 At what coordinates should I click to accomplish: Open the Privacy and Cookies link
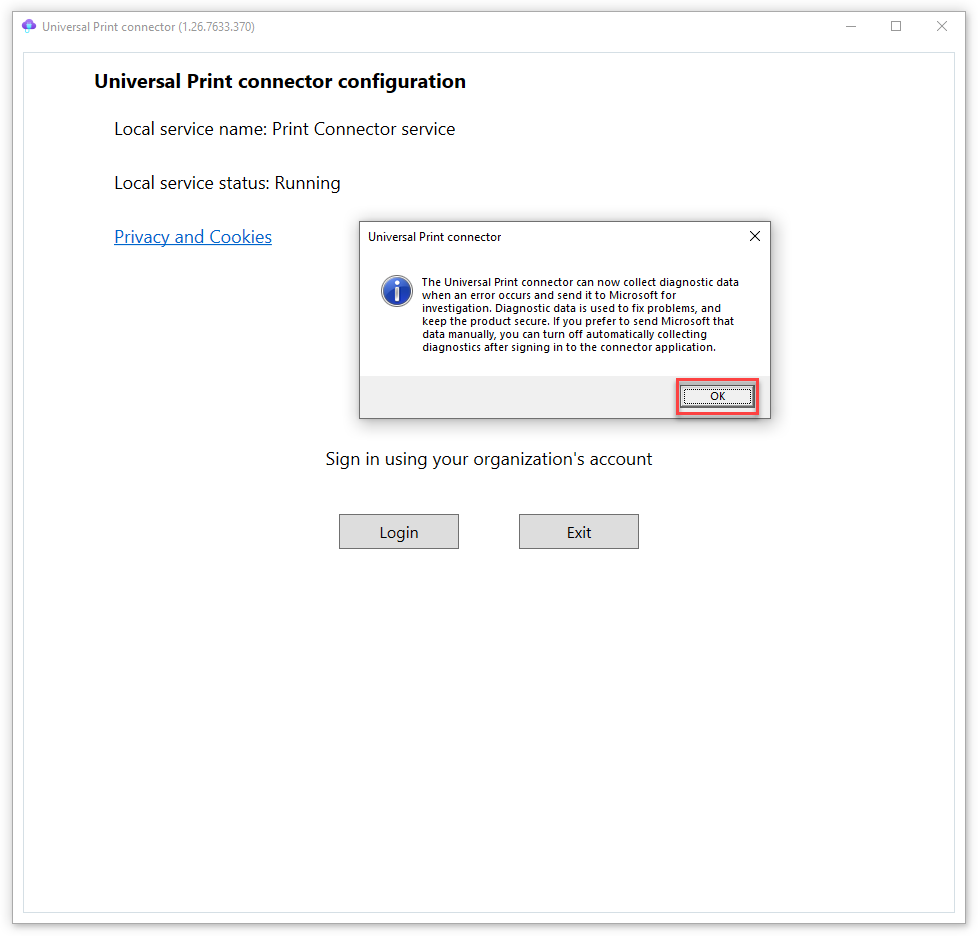193,237
